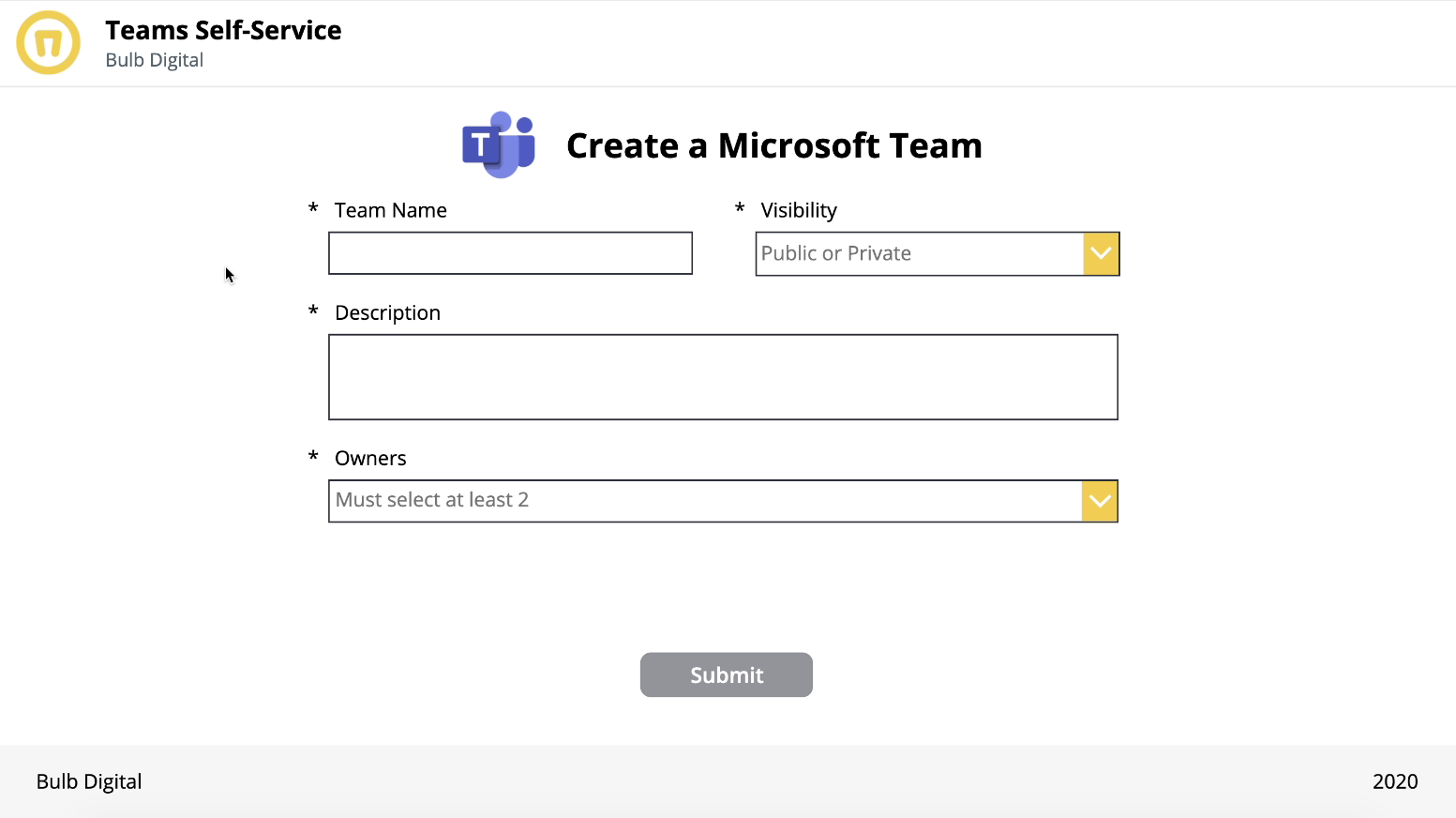The width and height of the screenshot is (1456, 818).
Task: Click the asterisk next to Owners
Action: pyautogui.click(x=312, y=458)
